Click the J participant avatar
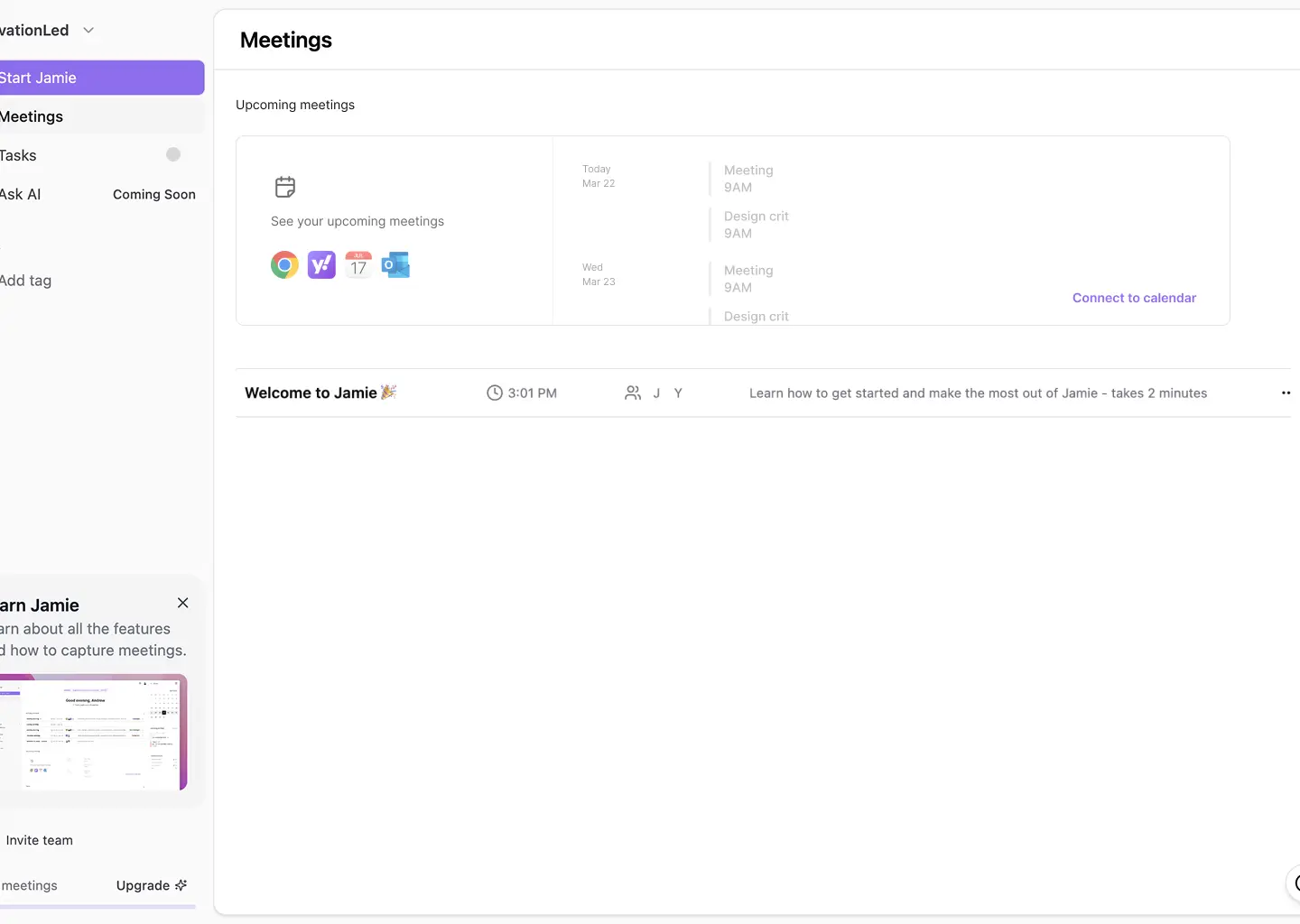Image resolution: width=1300 pixels, height=924 pixels. [x=656, y=393]
